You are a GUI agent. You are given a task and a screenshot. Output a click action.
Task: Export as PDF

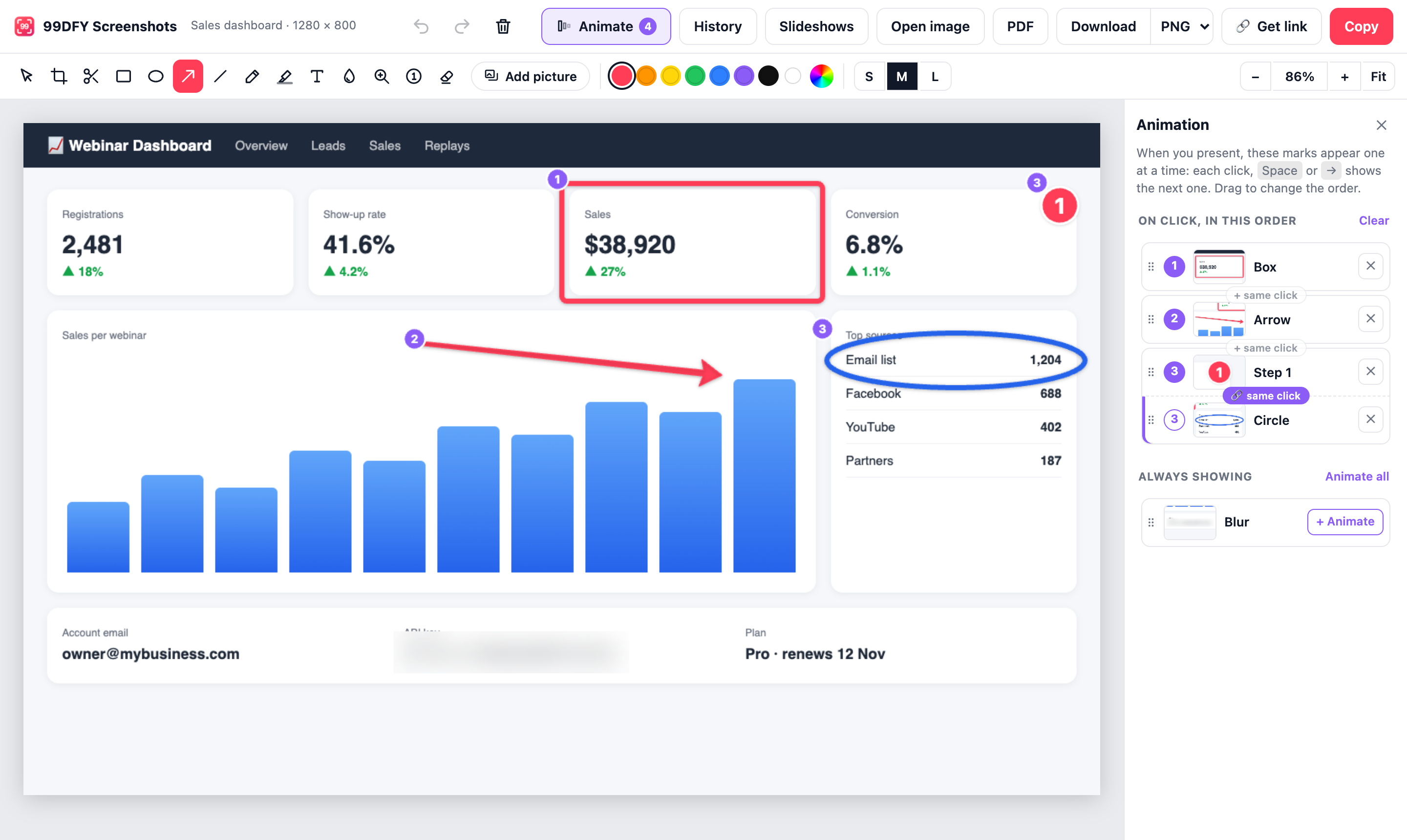(1020, 26)
